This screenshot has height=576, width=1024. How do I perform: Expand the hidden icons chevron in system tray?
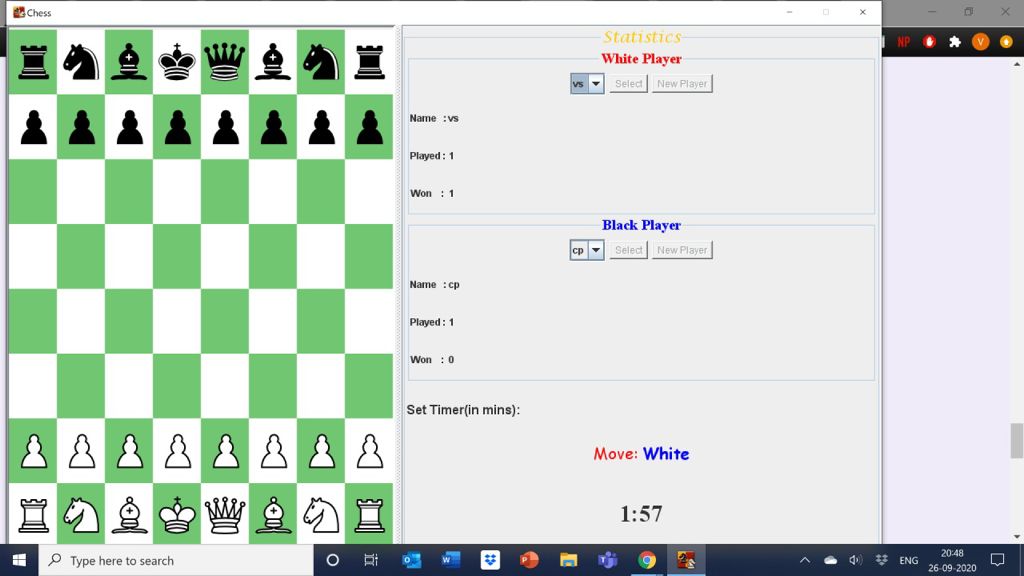[803, 560]
